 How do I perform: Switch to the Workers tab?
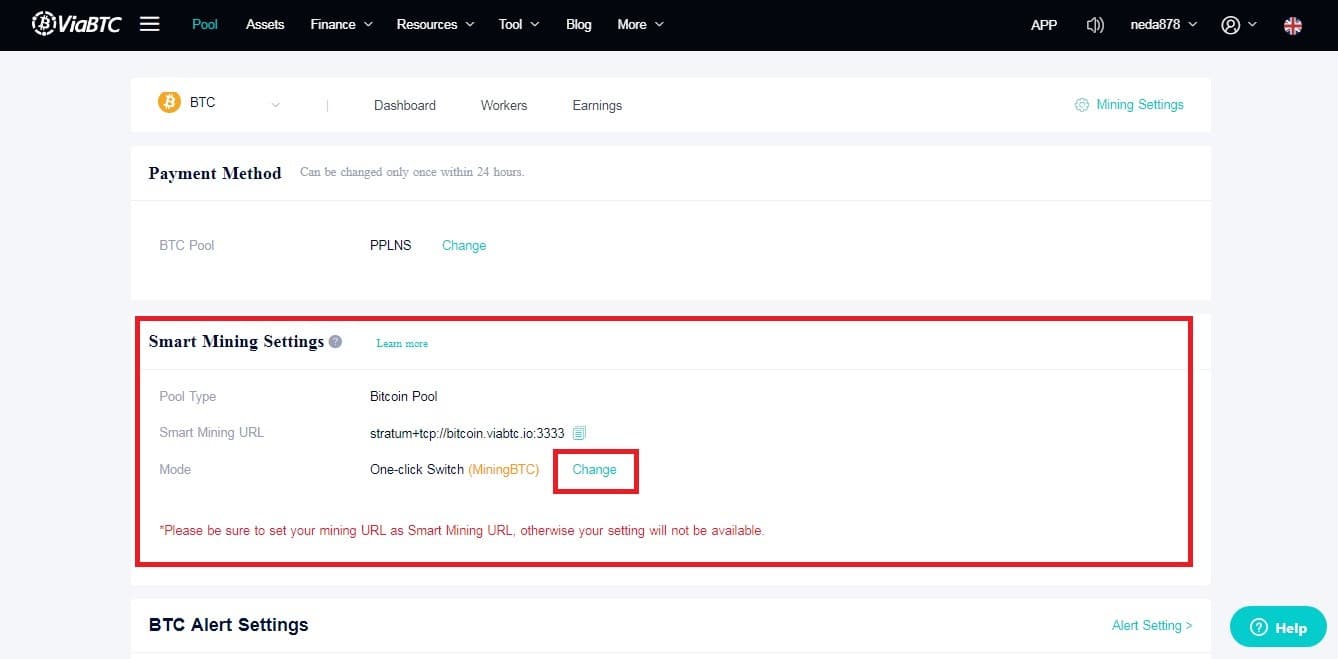504,105
